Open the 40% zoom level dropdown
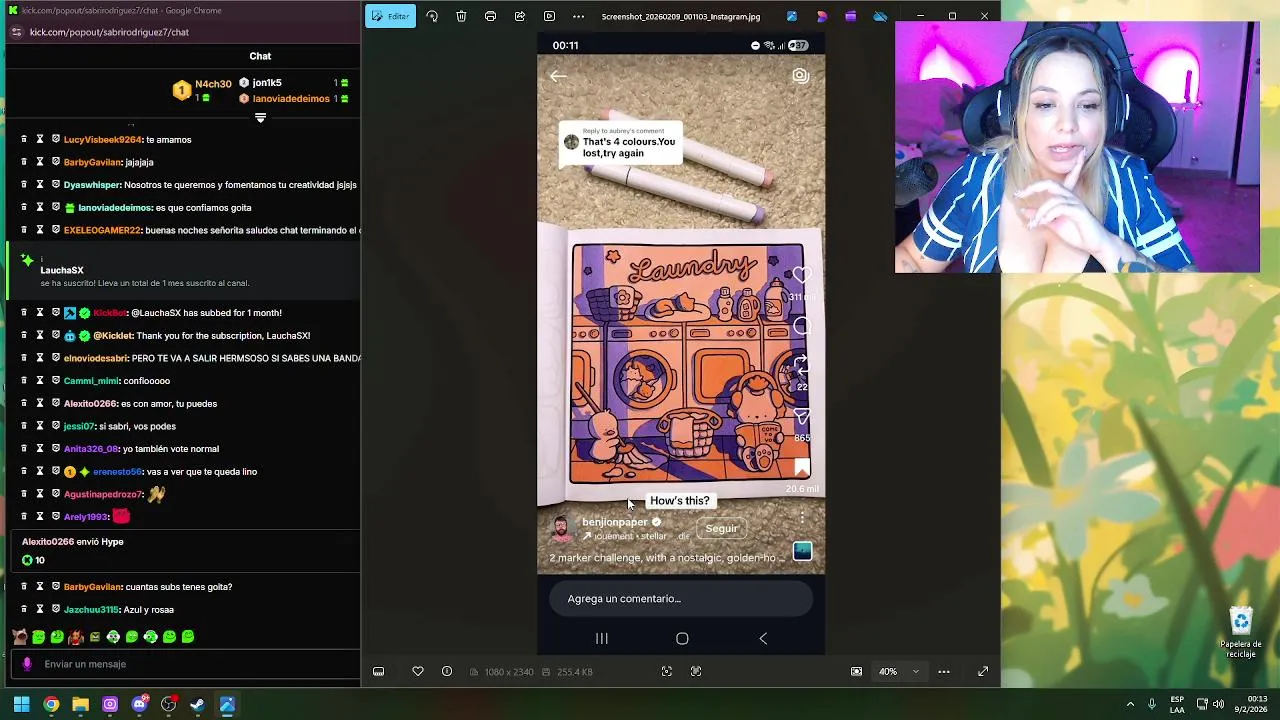This screenshot has width=1280, height=720. click(x=900, y=672)
